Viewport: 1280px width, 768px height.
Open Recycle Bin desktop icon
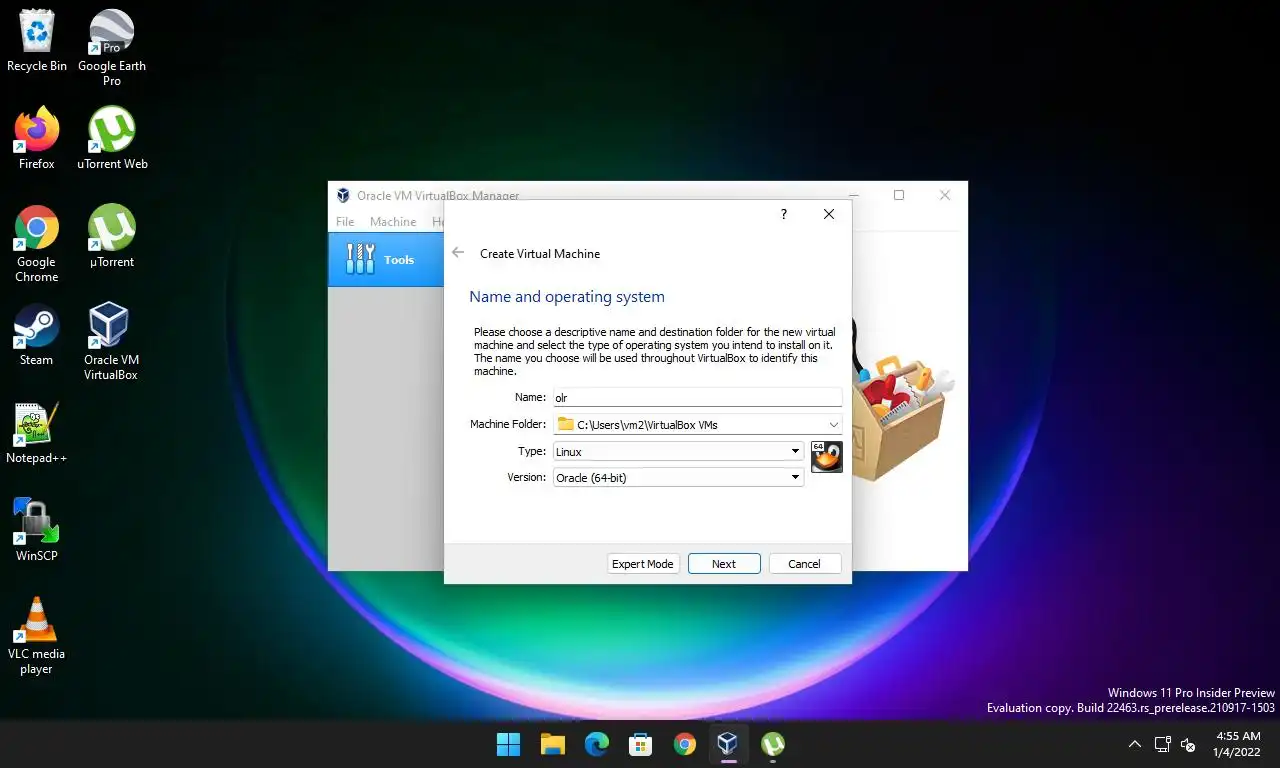click(37, 41)
